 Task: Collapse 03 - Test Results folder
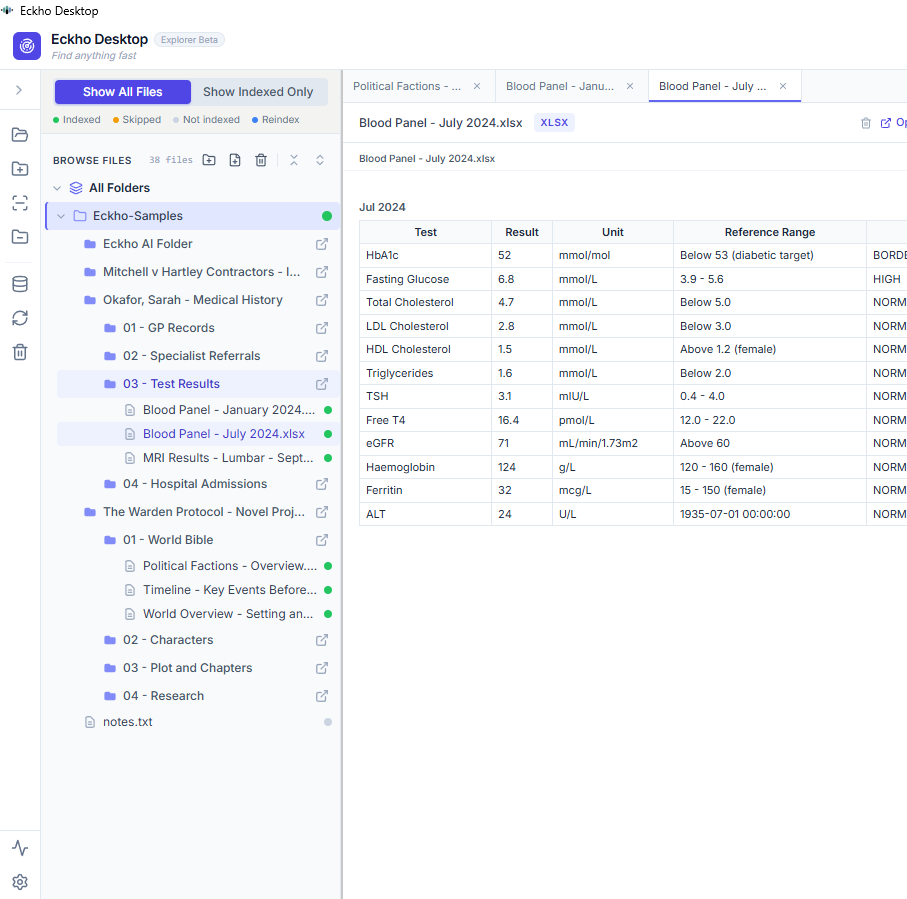coord(171,384)
